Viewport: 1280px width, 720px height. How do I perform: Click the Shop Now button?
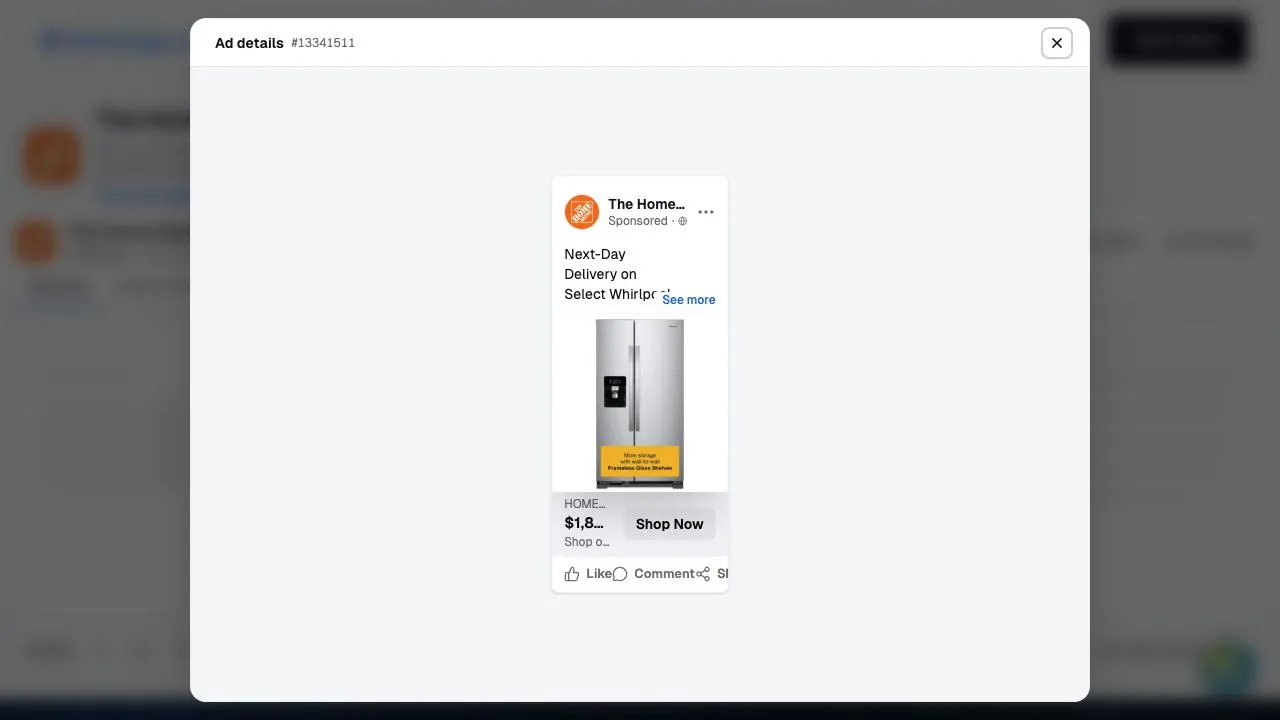[x=669, y=524]
